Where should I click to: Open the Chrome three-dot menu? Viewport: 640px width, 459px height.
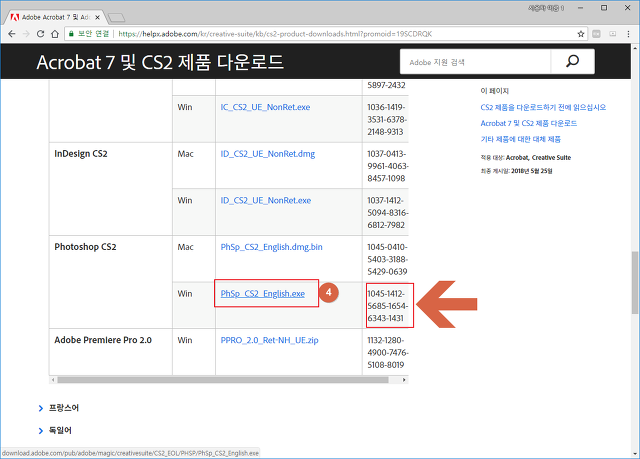pyautogui.click(x=628, y=34)
